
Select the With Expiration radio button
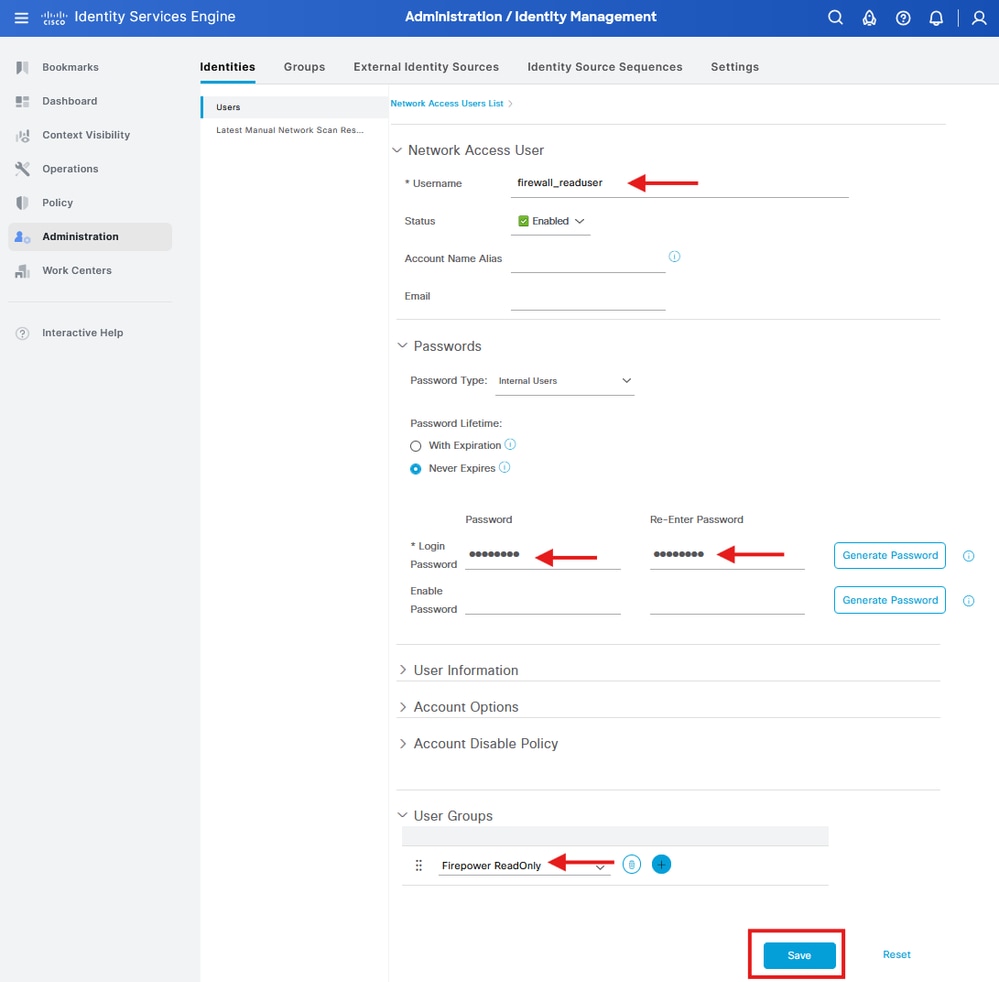tap(415, 445)
